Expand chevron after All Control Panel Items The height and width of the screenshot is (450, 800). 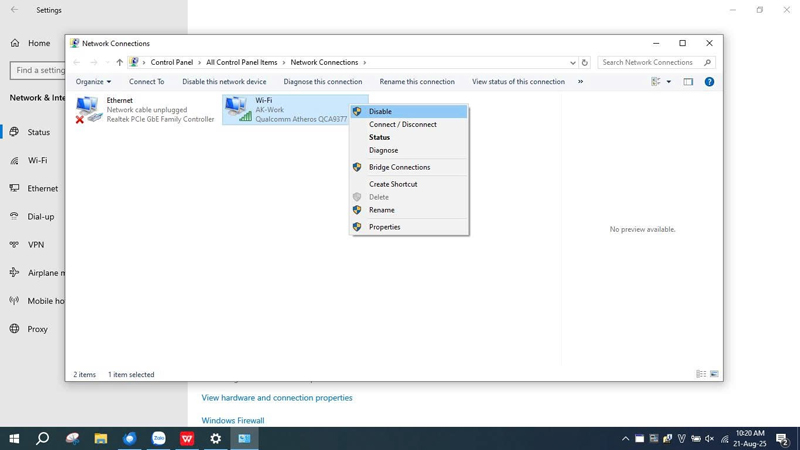pos(284,62)
